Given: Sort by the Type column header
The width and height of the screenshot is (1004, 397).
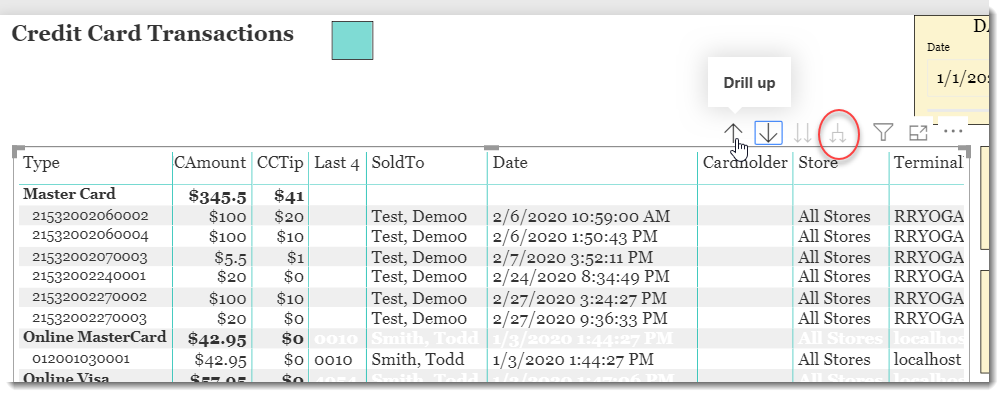Looking at the screenshot, I should 42,163.
